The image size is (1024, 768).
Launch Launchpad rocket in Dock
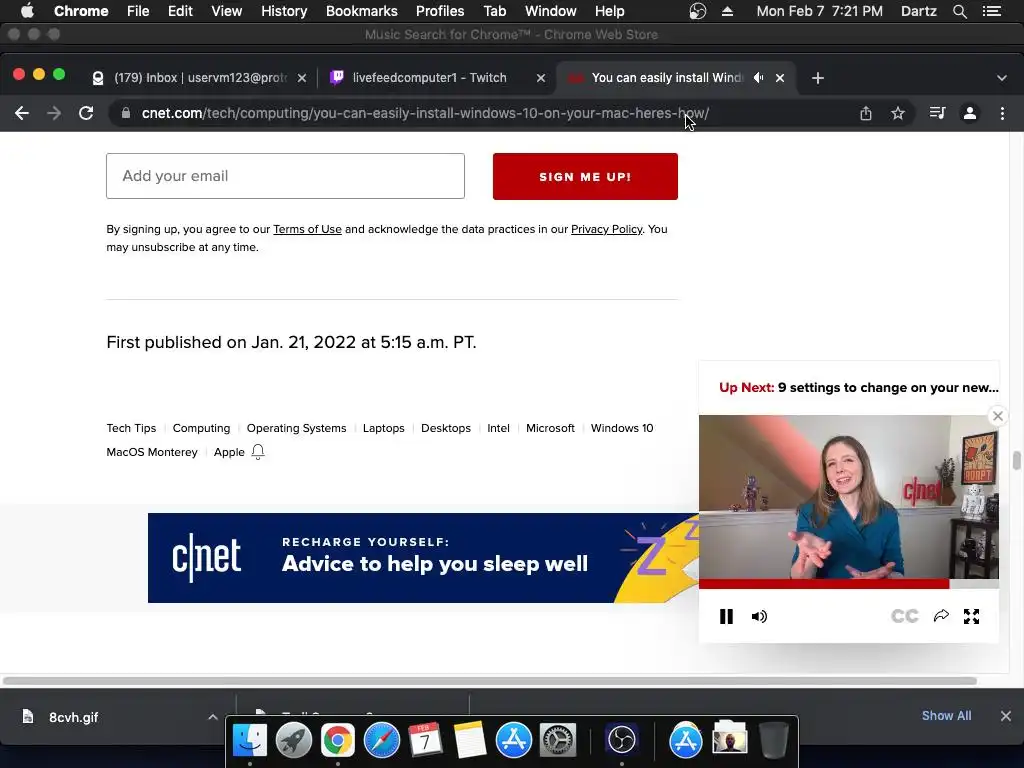(294, 741)
